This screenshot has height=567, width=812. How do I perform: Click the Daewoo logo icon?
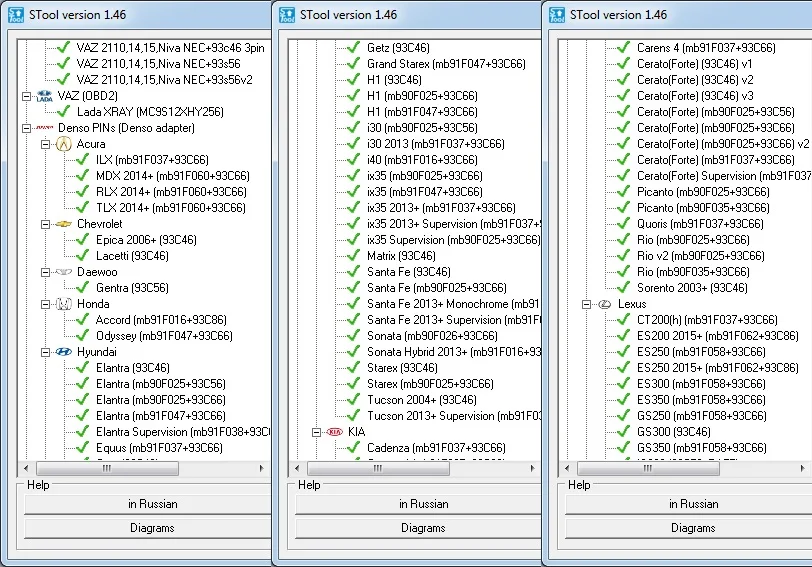coord(64,272)
